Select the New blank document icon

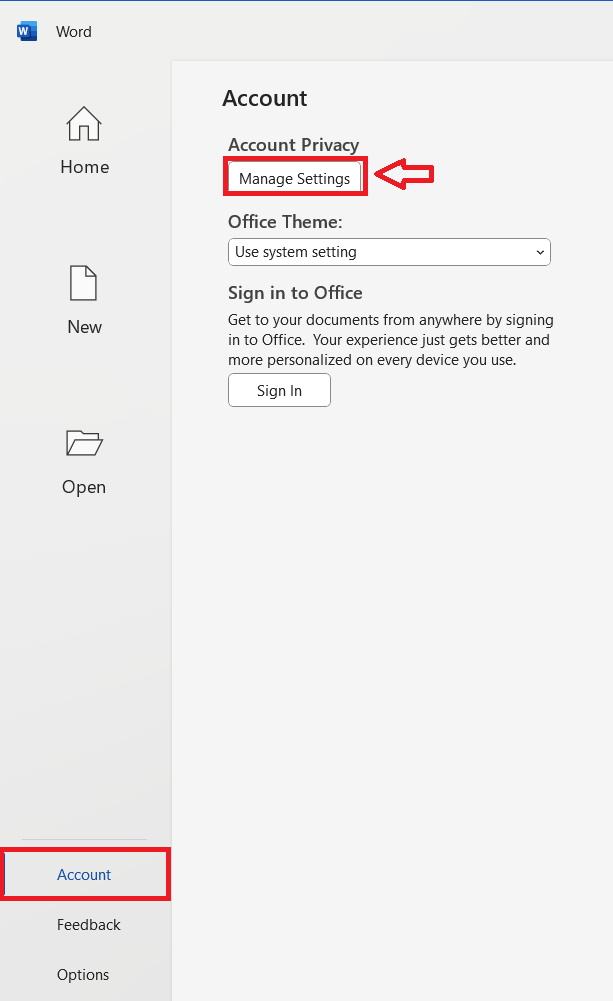[x=84, y=283]
